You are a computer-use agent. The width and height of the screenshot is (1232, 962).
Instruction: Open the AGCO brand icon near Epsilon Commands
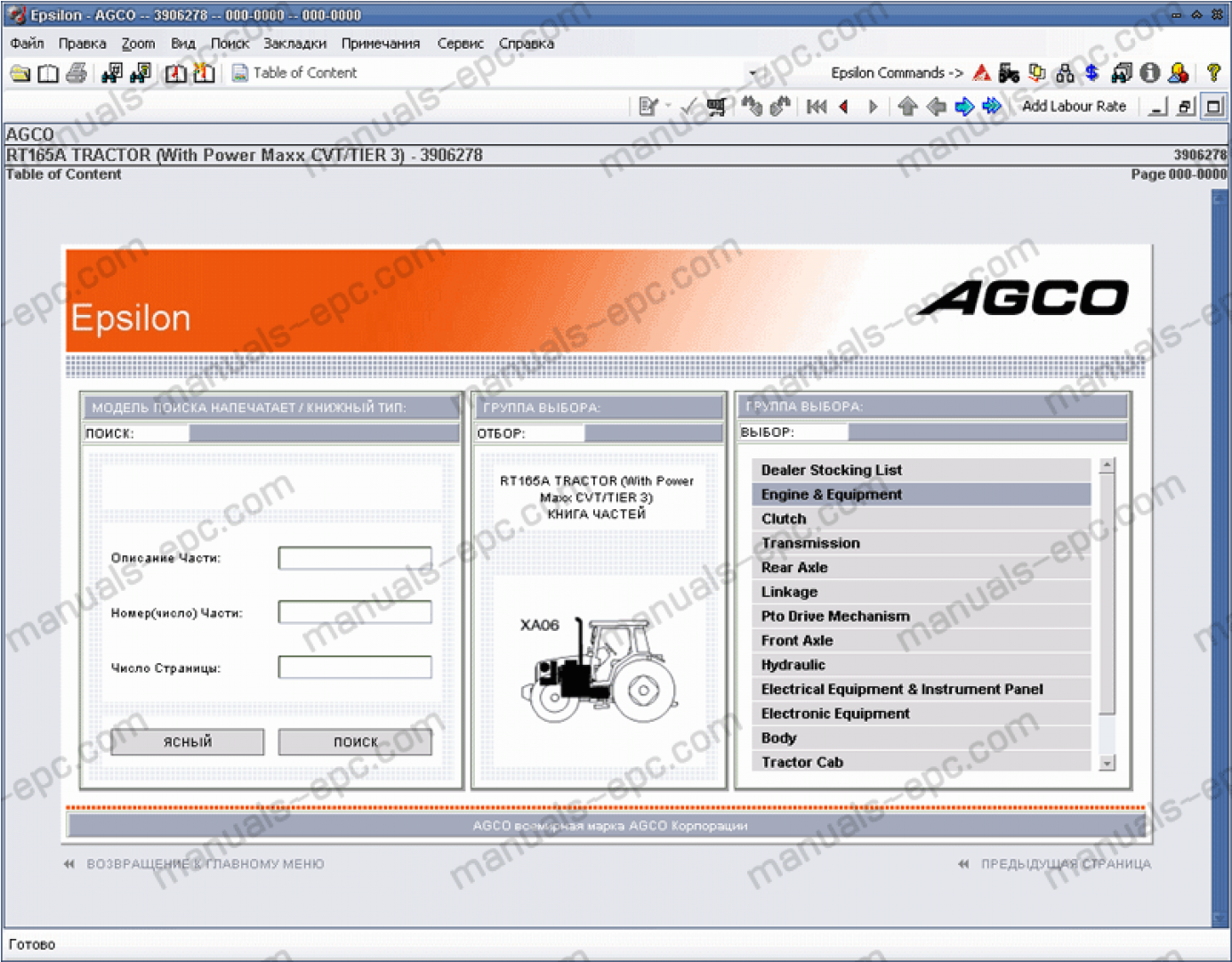pos(981,73)
